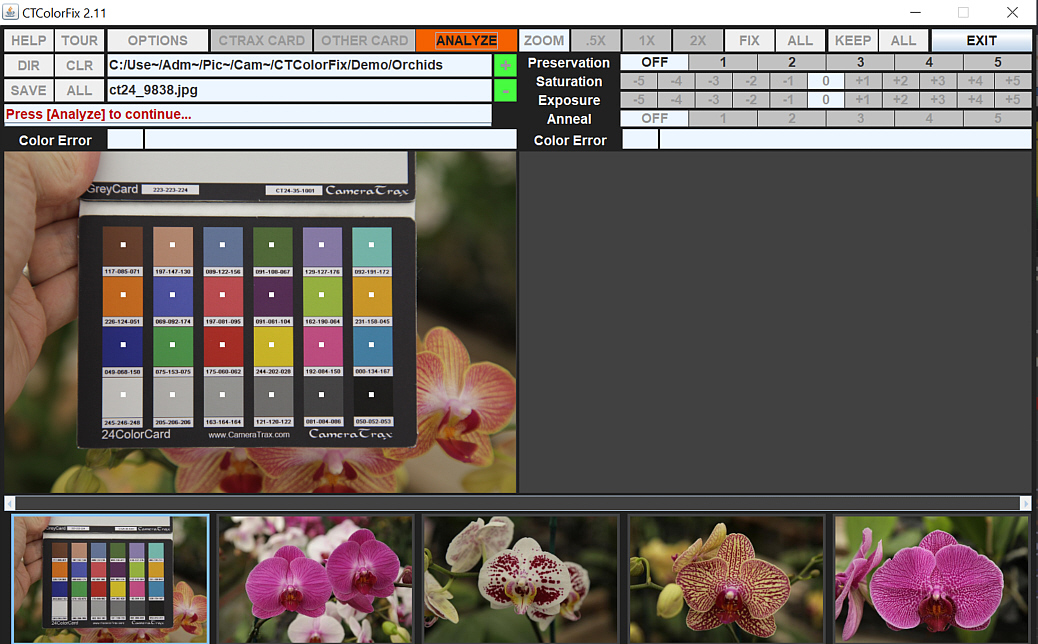The width and height of the screenshot is (1038, 644).
Task: Select the white spotted orchid thumbnail
Action: coord(520,579)
